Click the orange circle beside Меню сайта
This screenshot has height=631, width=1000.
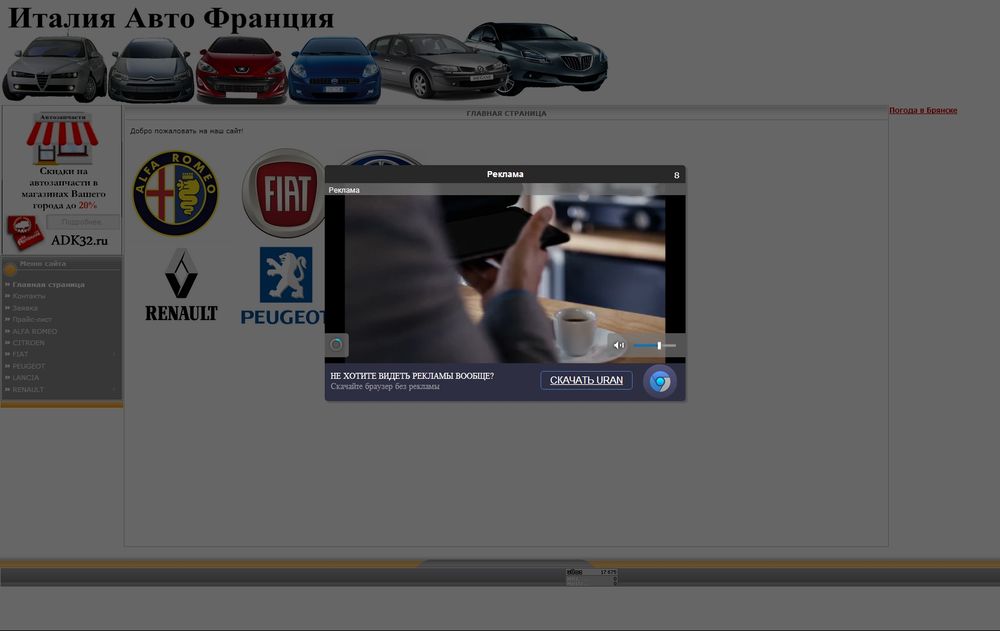pos(10,269)
